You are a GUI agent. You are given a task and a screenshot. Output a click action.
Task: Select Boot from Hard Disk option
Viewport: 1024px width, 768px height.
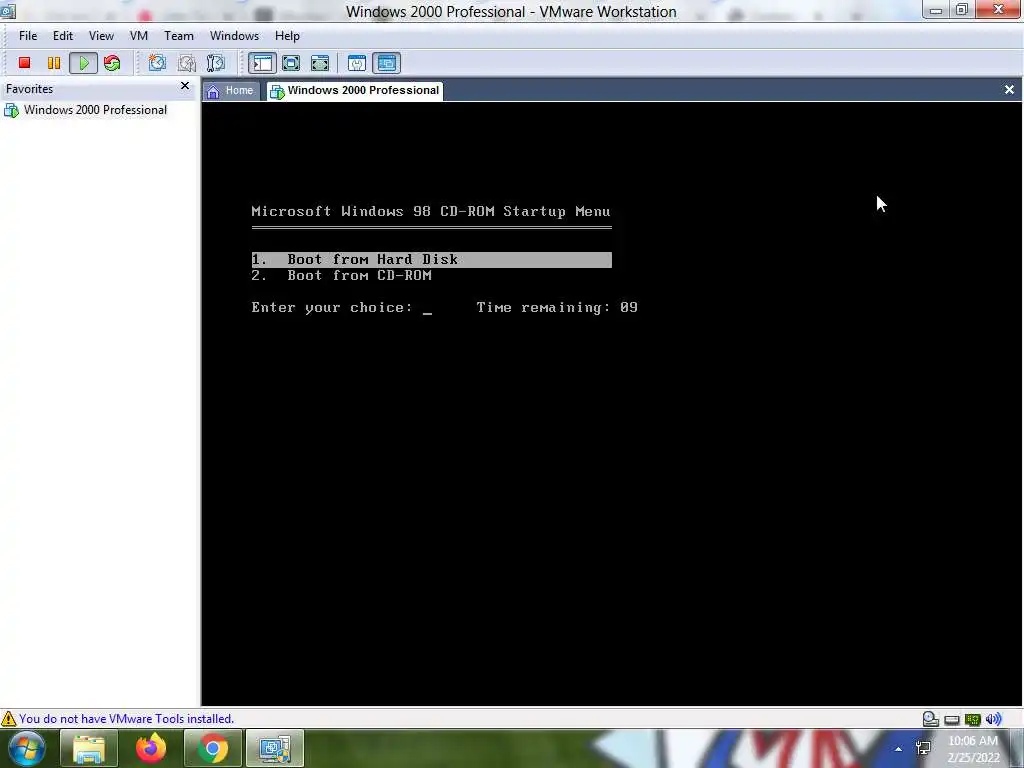click(432, 259)
